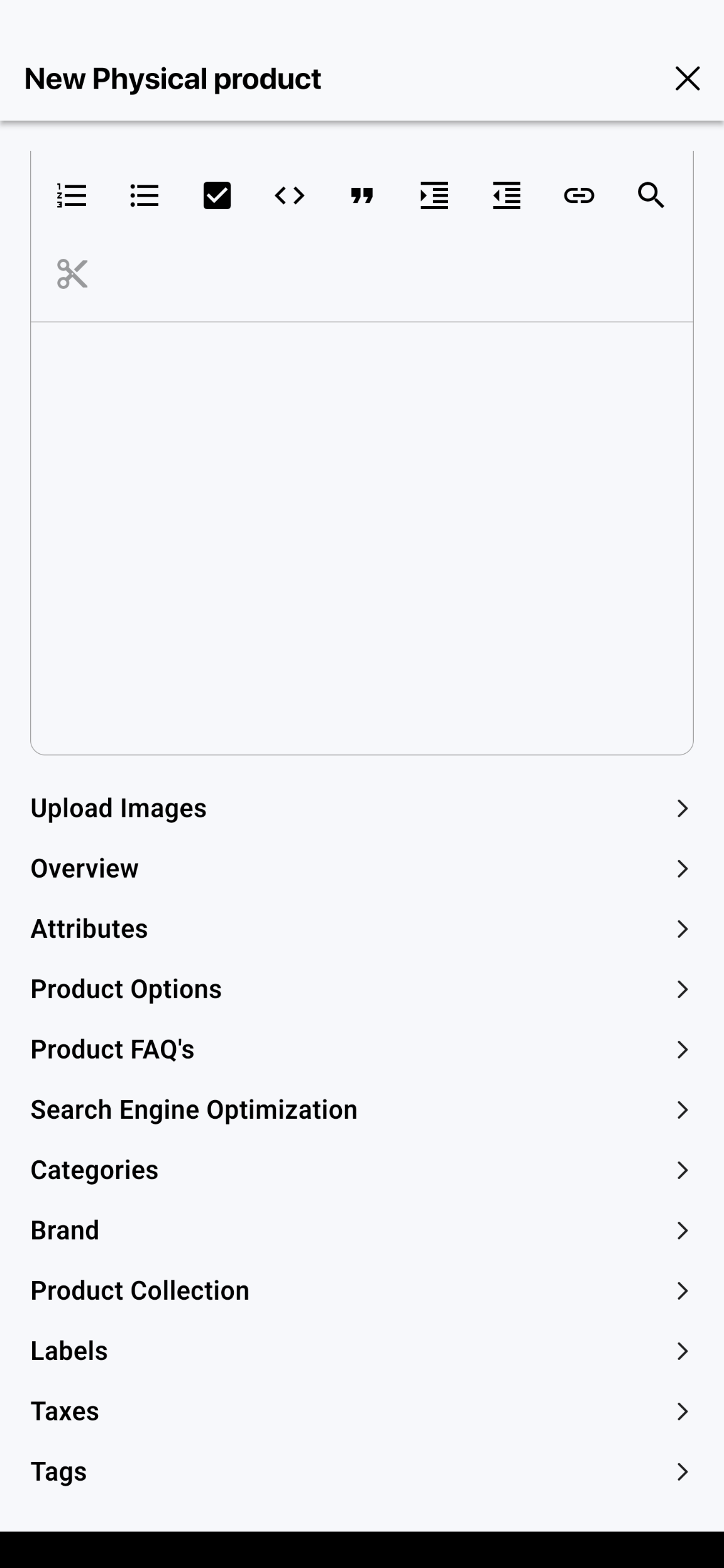Expand the Overview section
Viewport: 724px width, 1568px height.
point(362,869)
